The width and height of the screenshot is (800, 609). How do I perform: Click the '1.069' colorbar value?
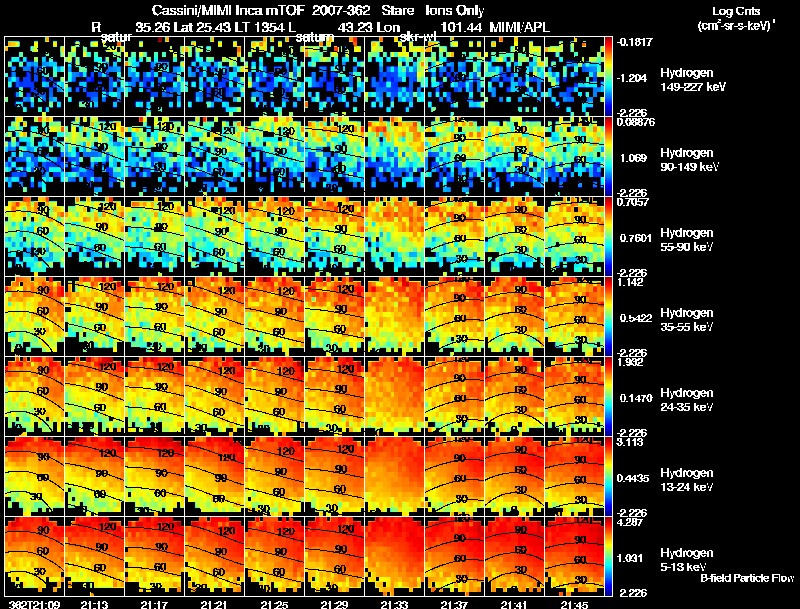coord(633,158)
